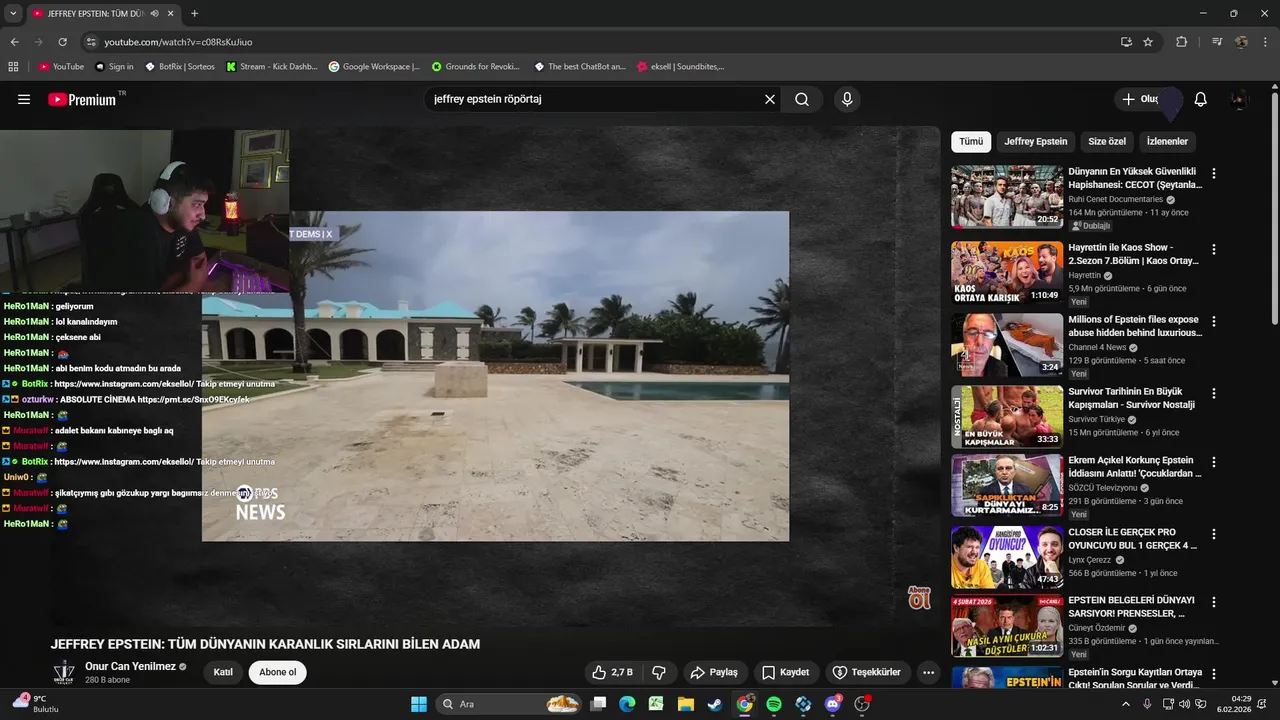Reload the page
This screenshot has height=720, width=1280.
point(62,42)
